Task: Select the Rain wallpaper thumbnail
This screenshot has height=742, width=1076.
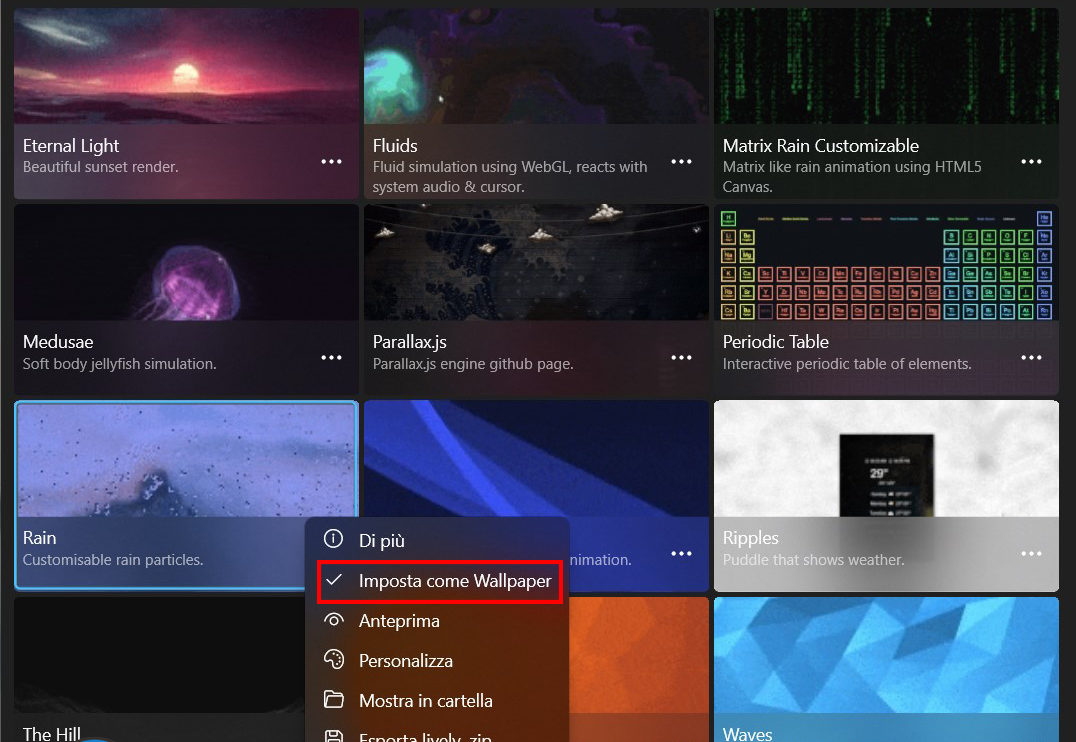Action: pyautogui.click(x=186, y=459)
